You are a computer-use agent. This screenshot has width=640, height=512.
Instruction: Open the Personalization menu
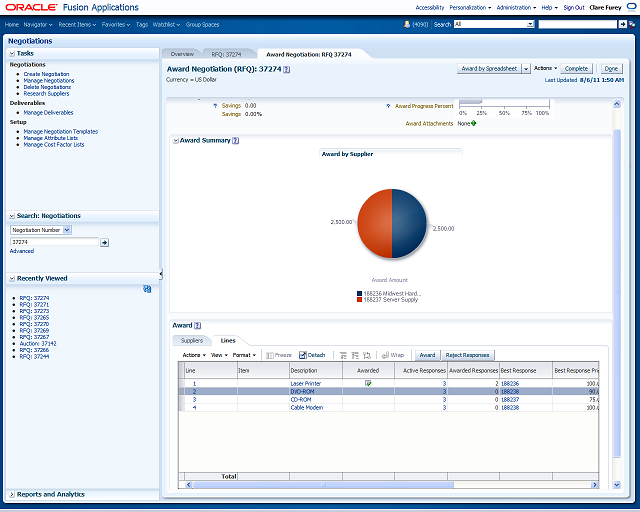pos(470,7)
